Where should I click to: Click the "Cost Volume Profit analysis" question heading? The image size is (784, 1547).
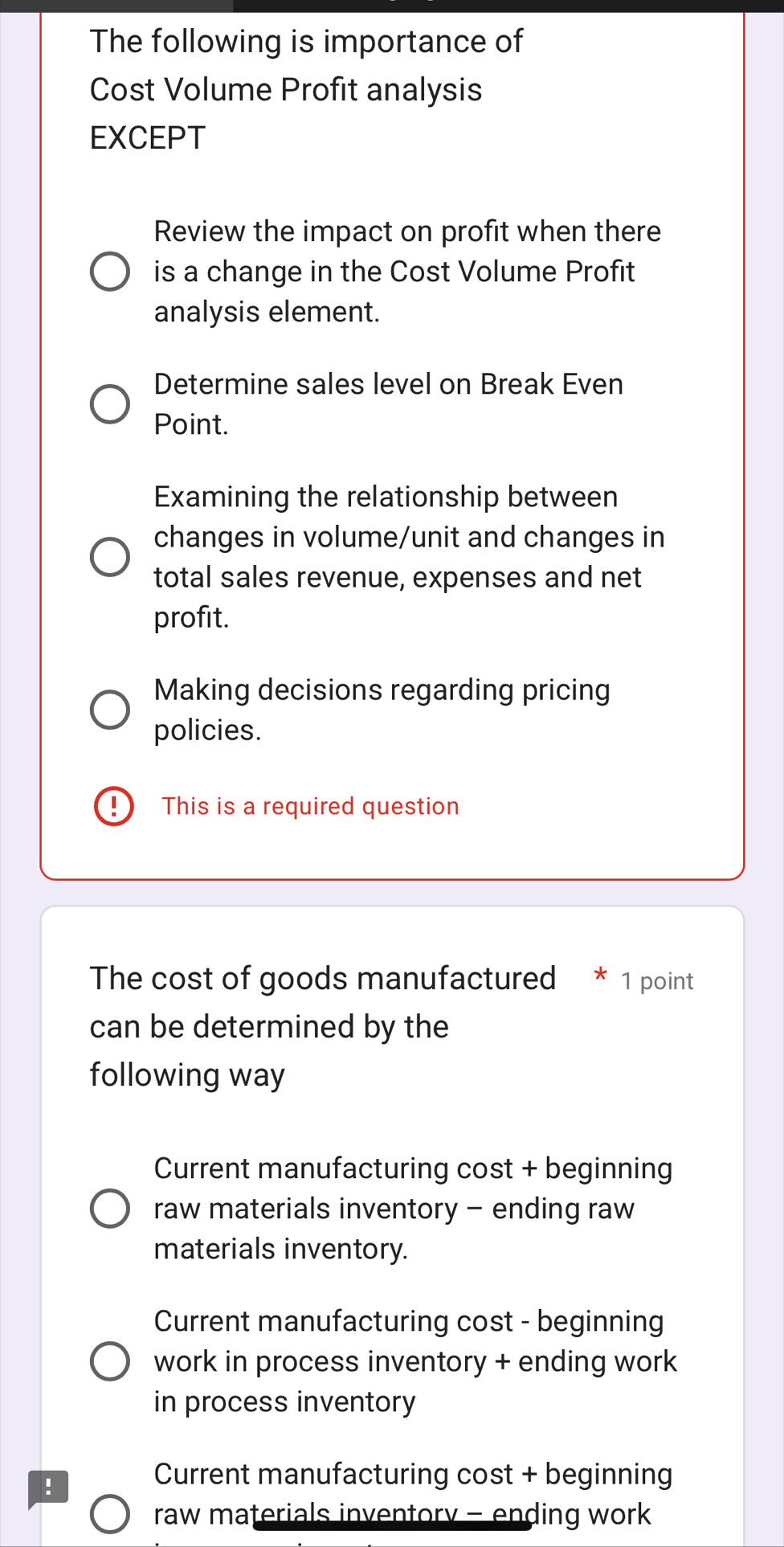[286, 89]
